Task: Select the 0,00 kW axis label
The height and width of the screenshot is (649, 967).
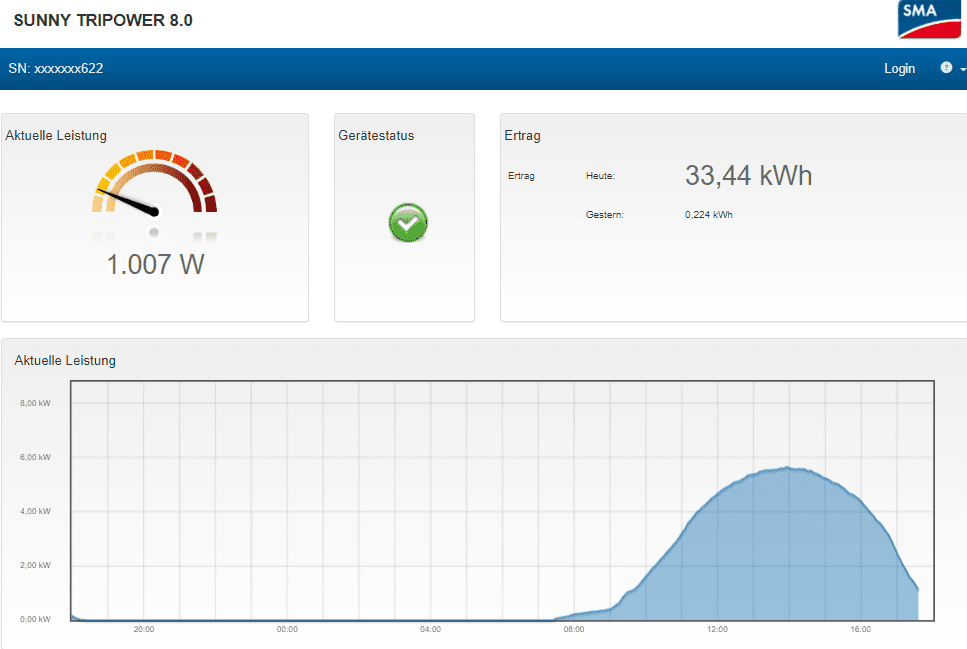Action: pyautogui.click(x=35, y=619)
